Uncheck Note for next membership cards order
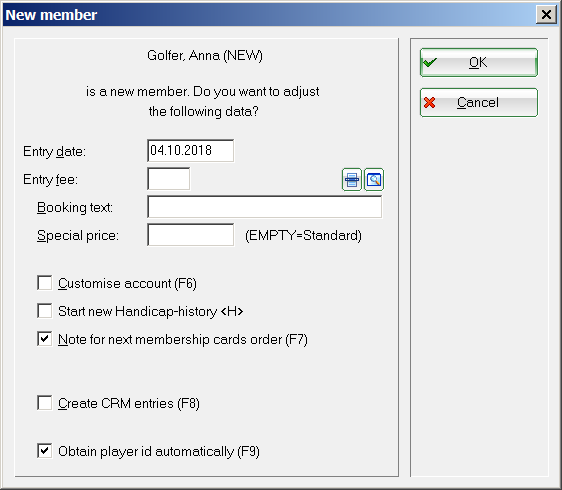Viewport: 562px width, 490px height. pyautogui.click(x=44, y=339)
